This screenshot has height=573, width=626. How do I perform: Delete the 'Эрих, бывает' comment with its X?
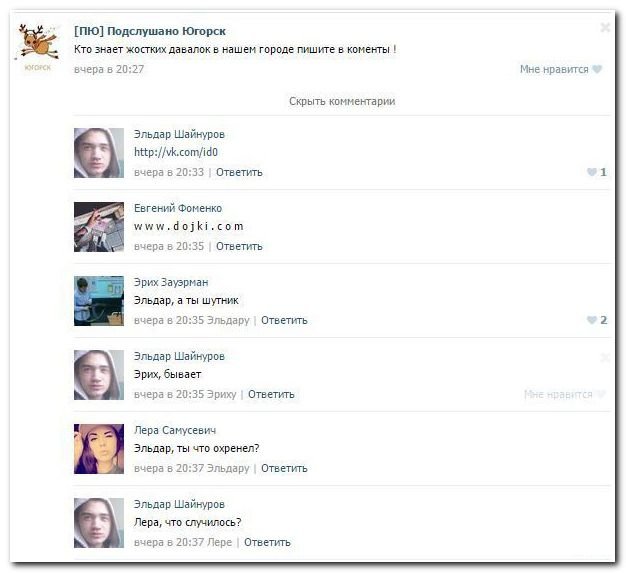[x=604, y=357]
